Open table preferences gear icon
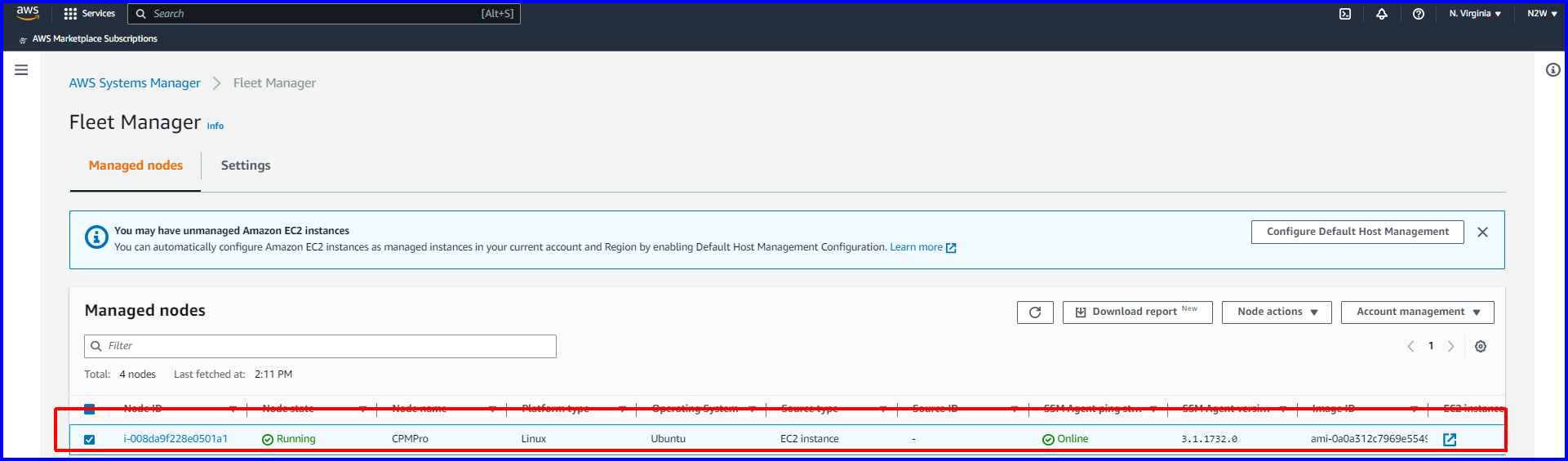This screenshot has width=1568, height=461. 1481,346
